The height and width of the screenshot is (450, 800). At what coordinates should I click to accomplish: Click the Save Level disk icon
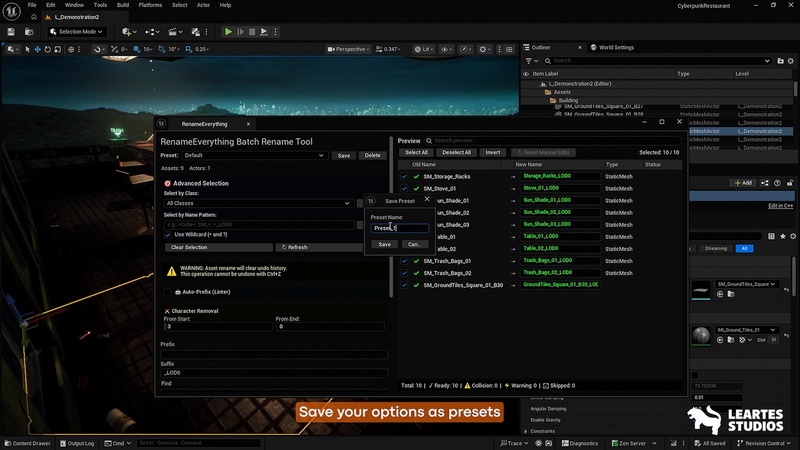(11, 31)
